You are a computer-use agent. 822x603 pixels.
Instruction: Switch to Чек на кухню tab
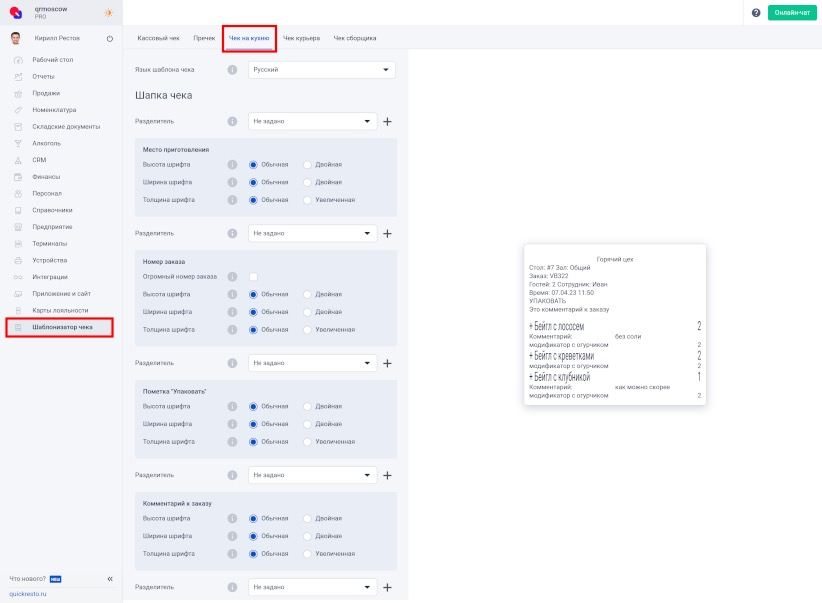[x=249, y=38]
